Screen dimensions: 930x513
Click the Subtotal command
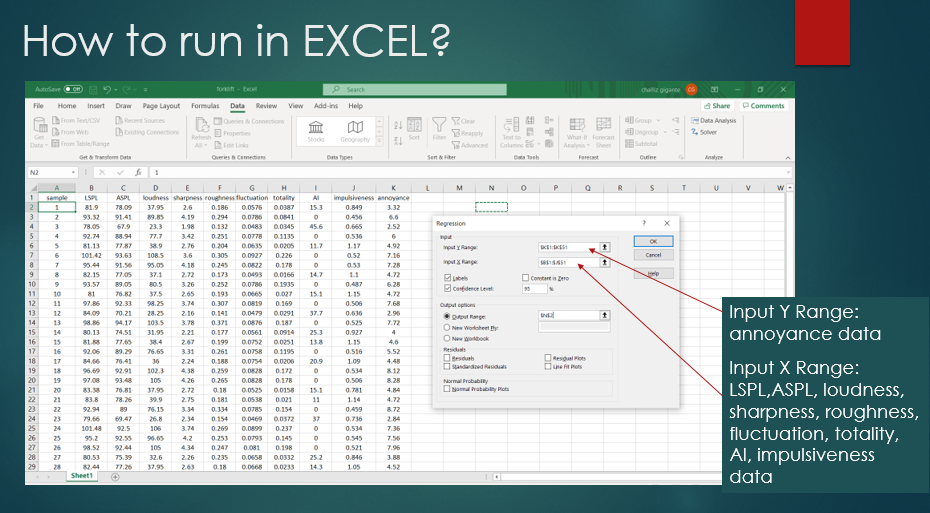pos(641,144)
